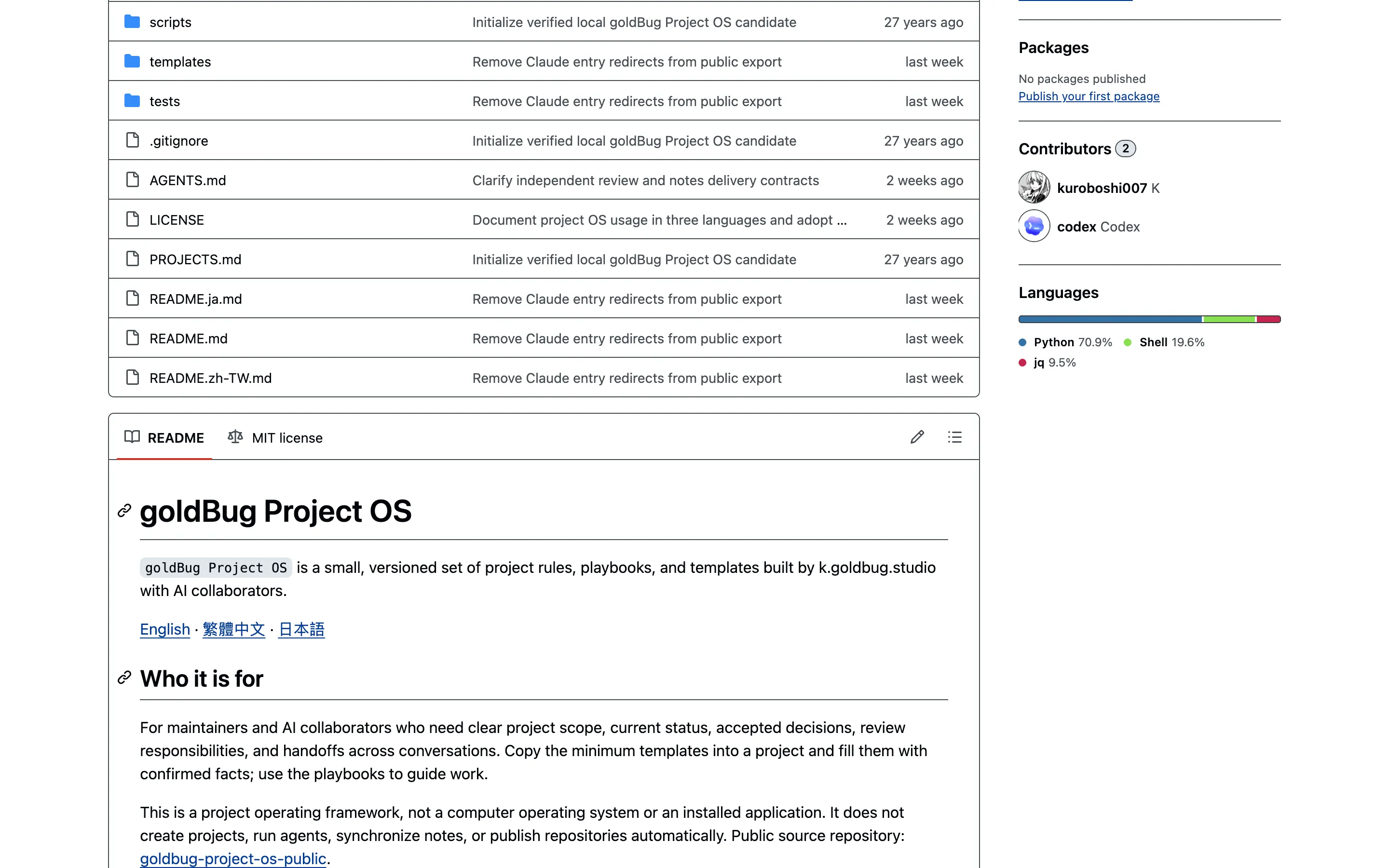
Task: Click the LICENSE file icon
Action: (x=133, y=220)
